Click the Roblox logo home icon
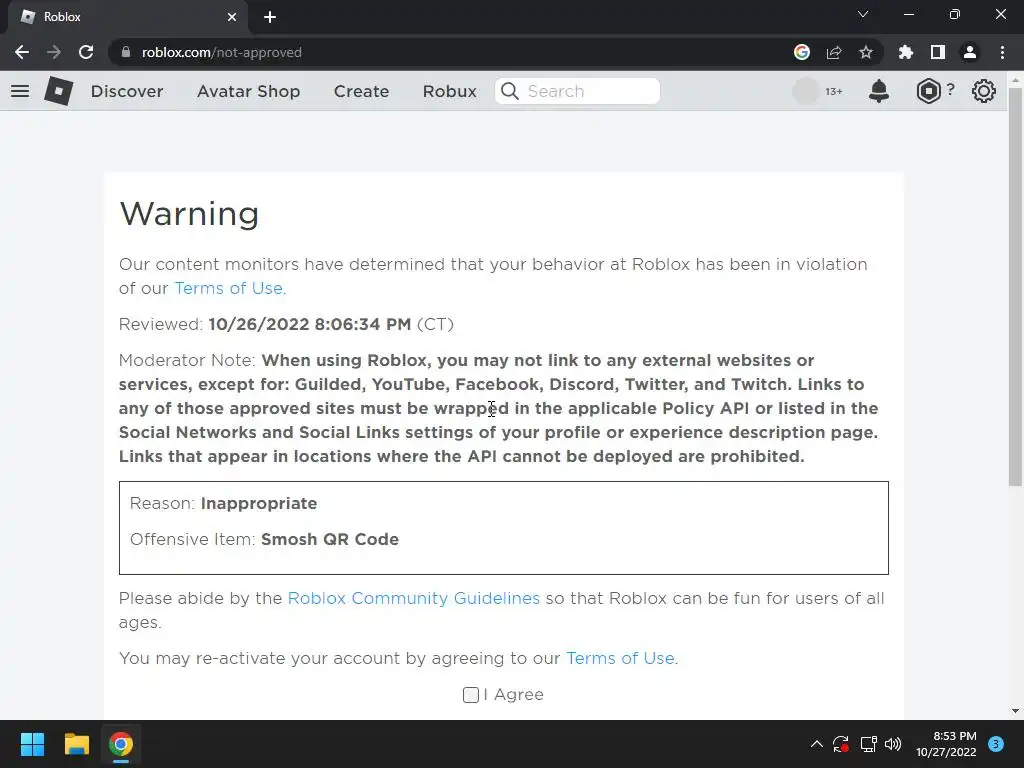 click(x=59, y=91)
